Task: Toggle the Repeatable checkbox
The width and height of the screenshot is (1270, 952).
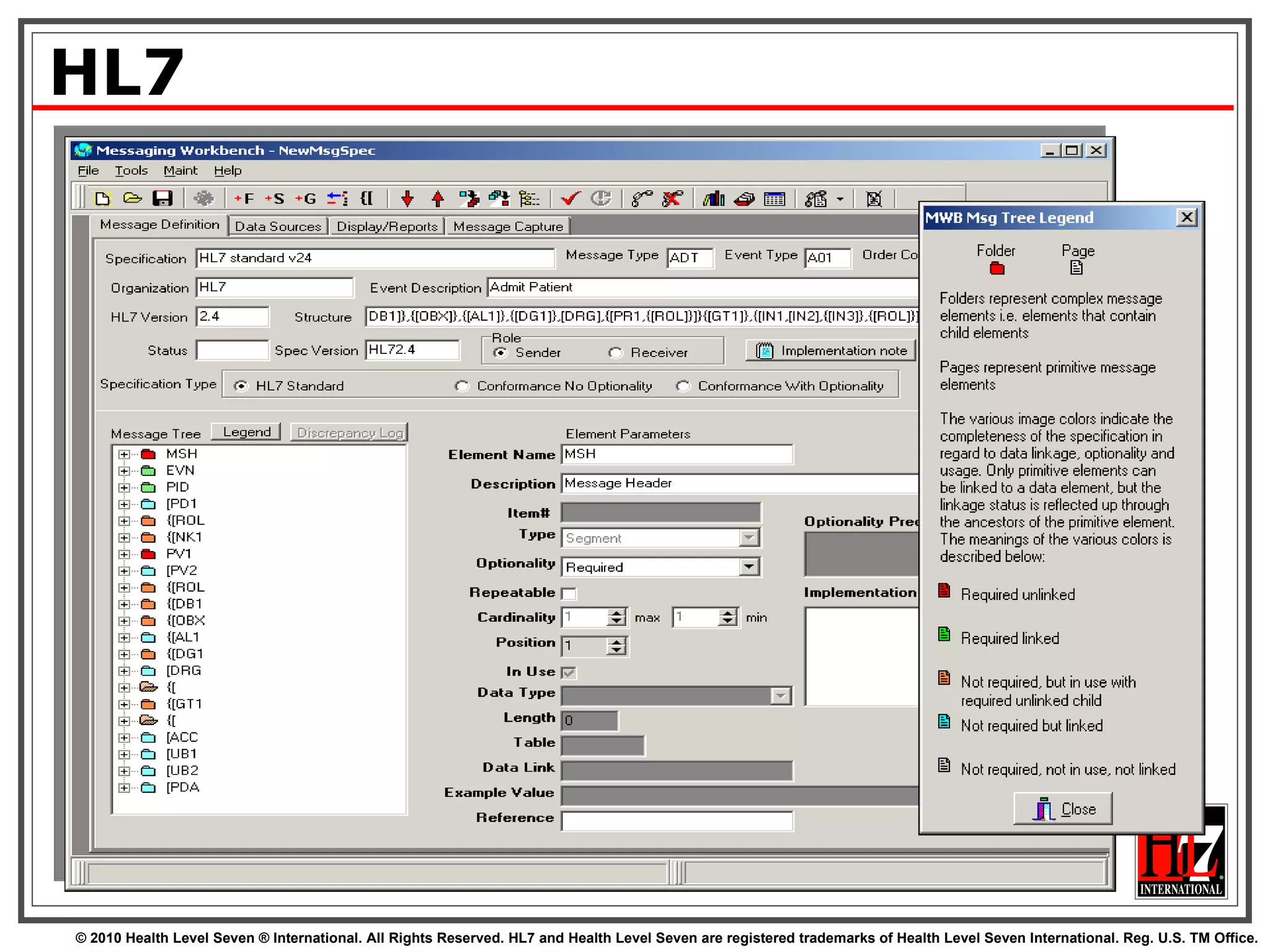Action: tap(569, 594)
